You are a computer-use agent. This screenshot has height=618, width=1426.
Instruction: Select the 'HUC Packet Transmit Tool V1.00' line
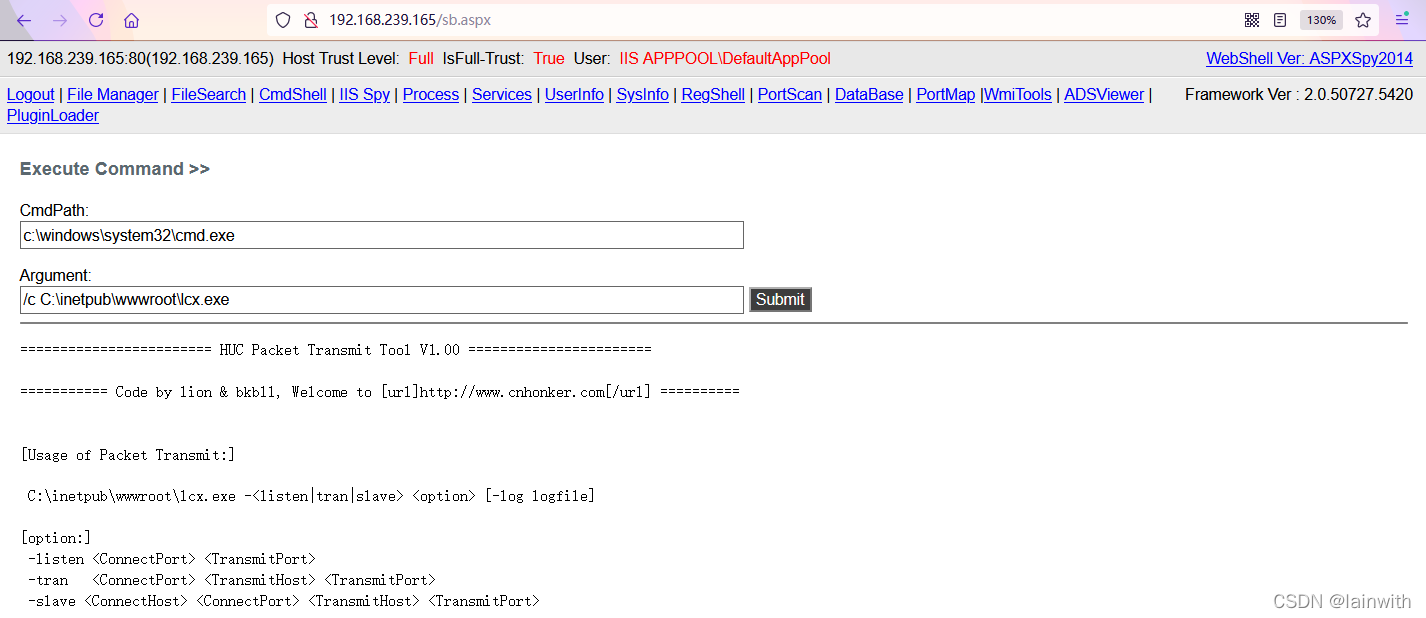pyautogui.click(x=336, y=350)
